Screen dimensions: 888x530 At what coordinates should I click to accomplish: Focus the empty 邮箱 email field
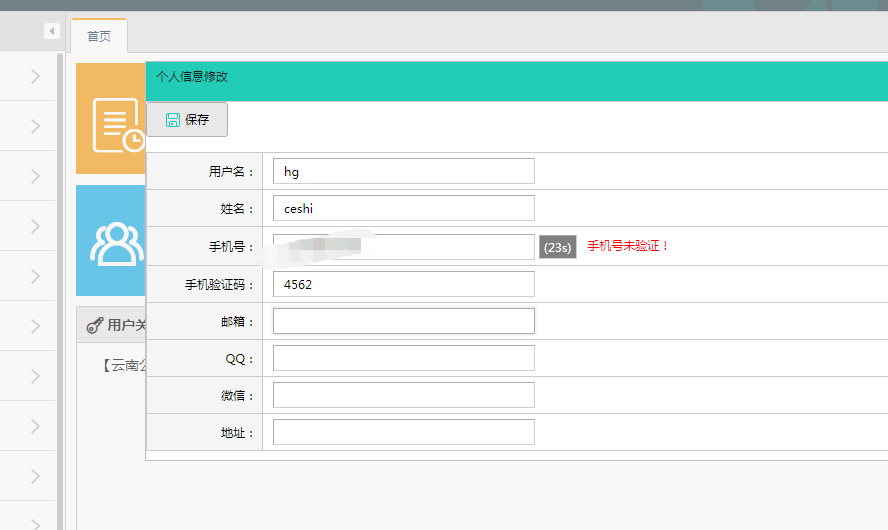[x=403, y=321]
